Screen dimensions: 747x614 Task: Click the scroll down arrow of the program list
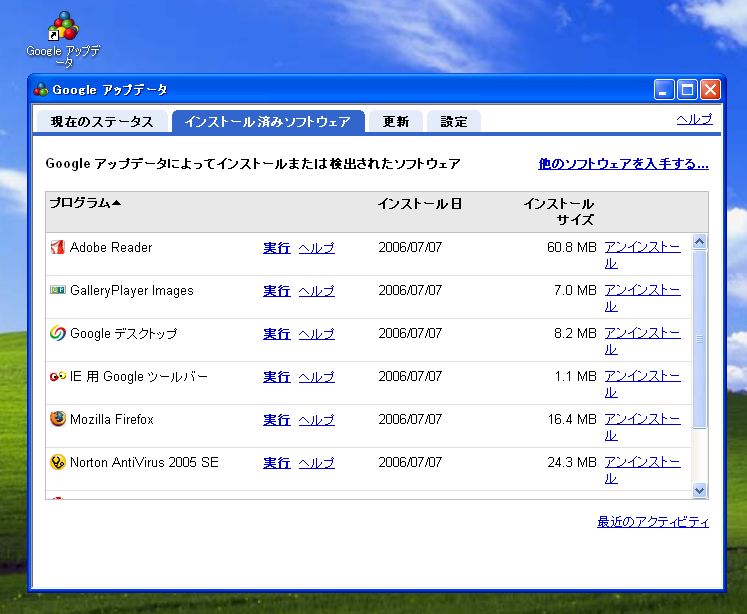coord(699,490)
